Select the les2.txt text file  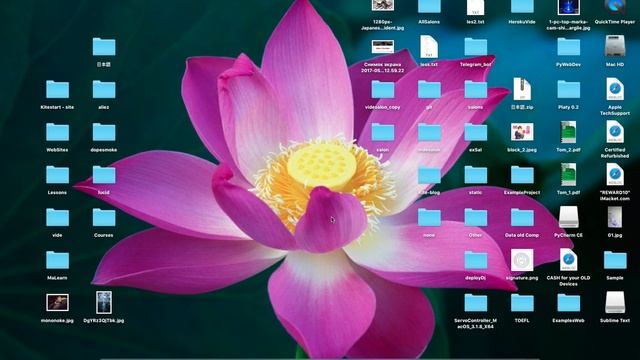click(x=476, y=7)
